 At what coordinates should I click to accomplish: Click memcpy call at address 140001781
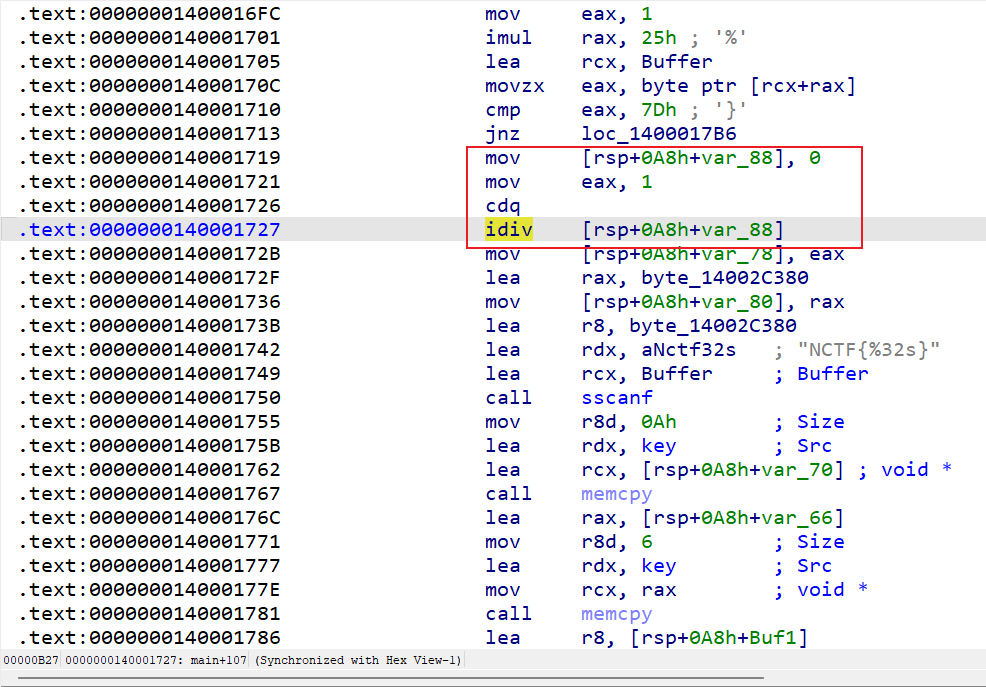[x=619, y=614]
